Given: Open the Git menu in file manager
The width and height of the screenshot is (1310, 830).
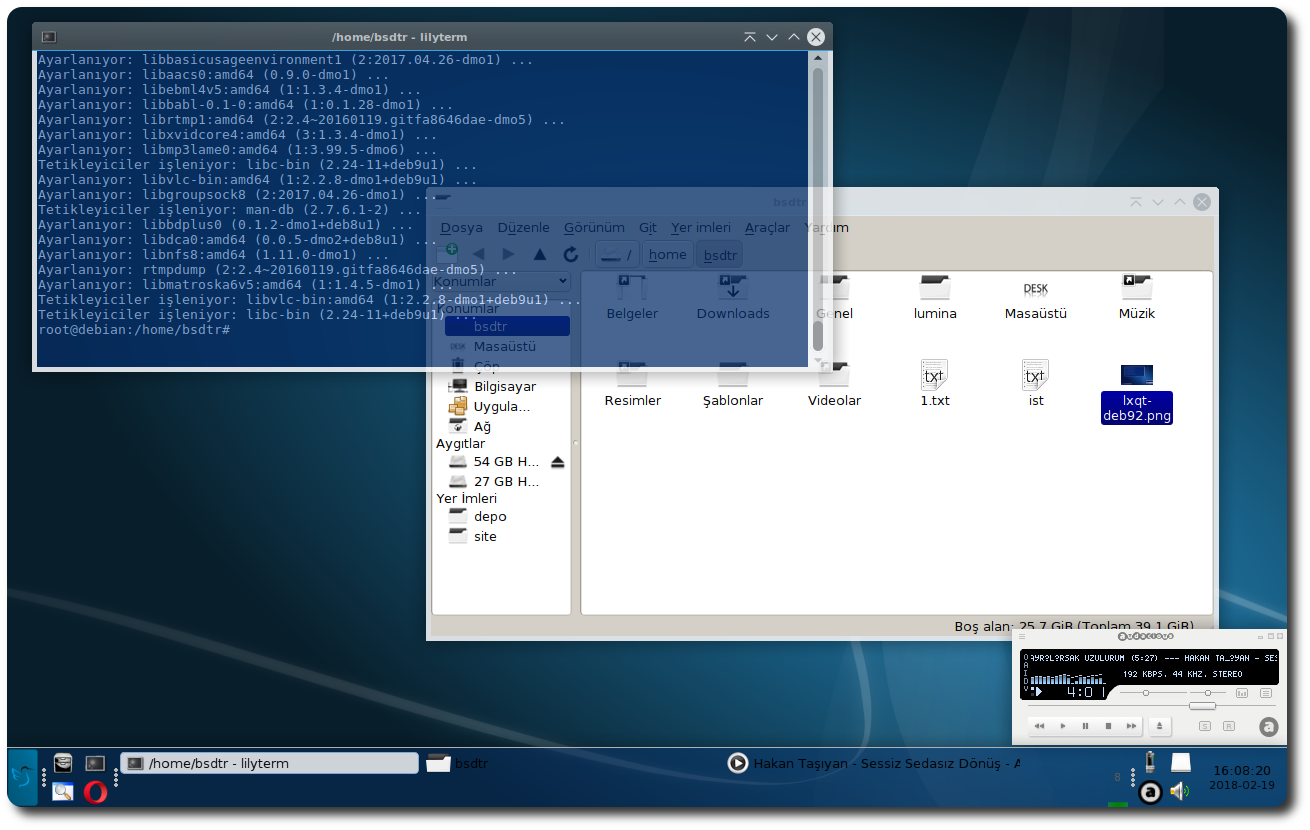Looking at the screenshot, I should coord(648,227).
